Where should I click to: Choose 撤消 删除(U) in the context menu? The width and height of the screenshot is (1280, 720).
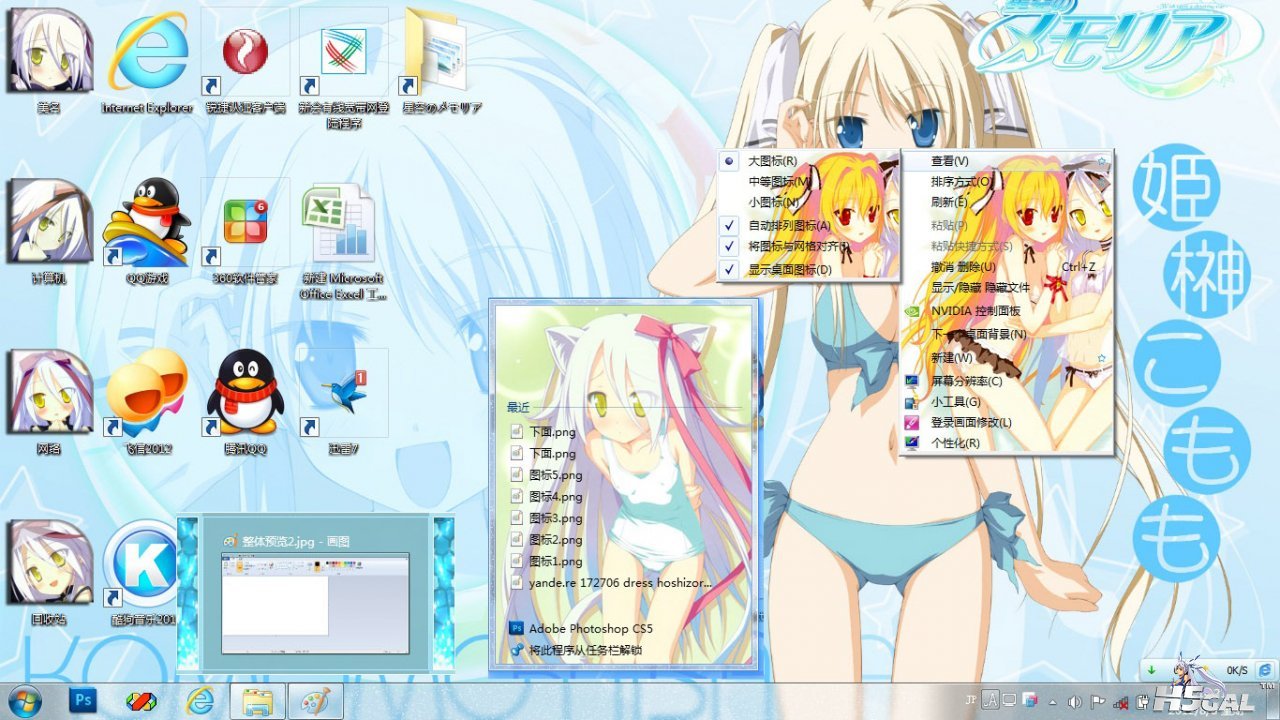[x=1006, y=267]
